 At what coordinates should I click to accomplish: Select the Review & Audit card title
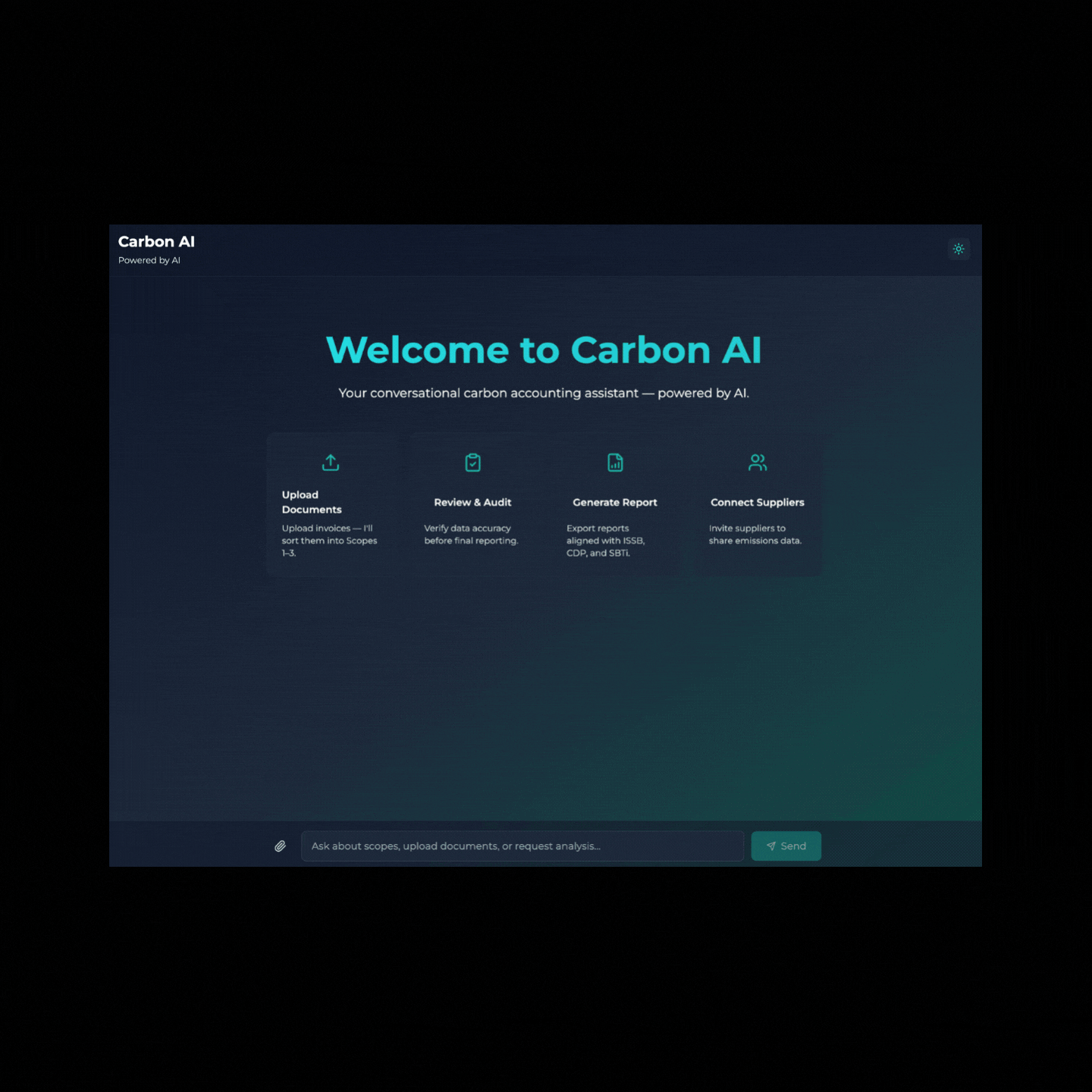[472, 502]
